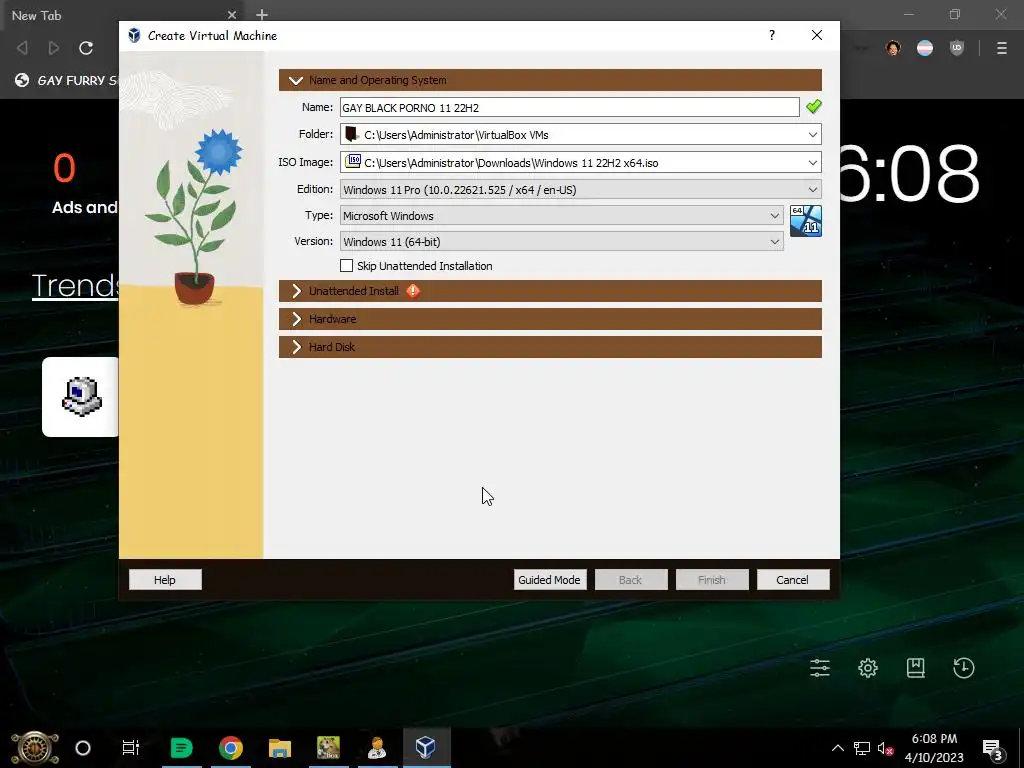Screen dimensions: 1024x768
Task: Reload the browser page
Action: 86,48
